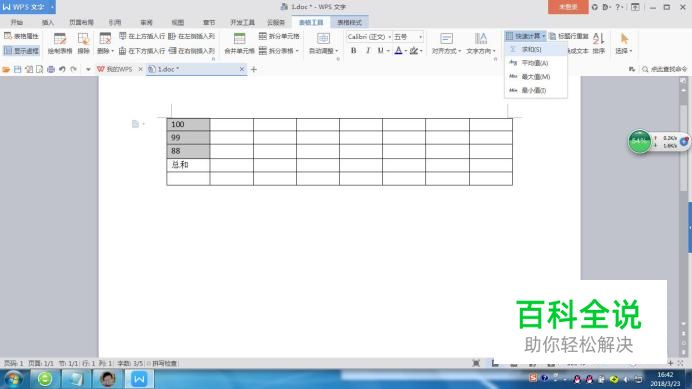
Task: Insert column to the right (在右侧插入列)
Action: 192,51
